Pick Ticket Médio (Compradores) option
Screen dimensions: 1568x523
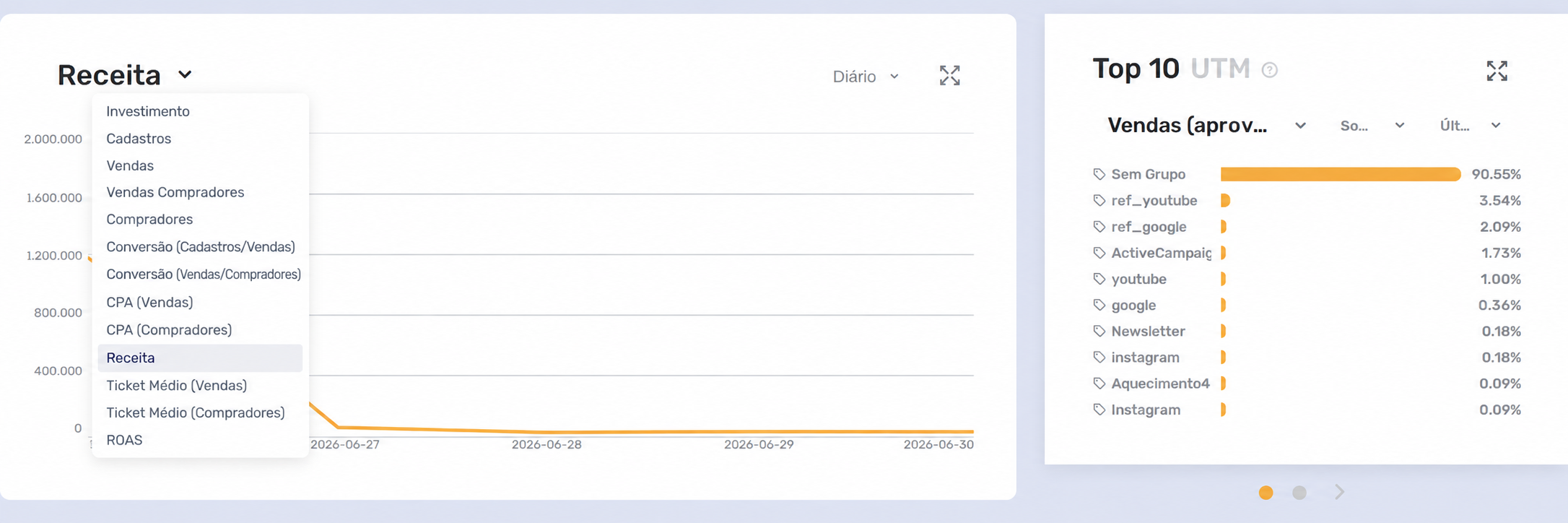point(200,412)
